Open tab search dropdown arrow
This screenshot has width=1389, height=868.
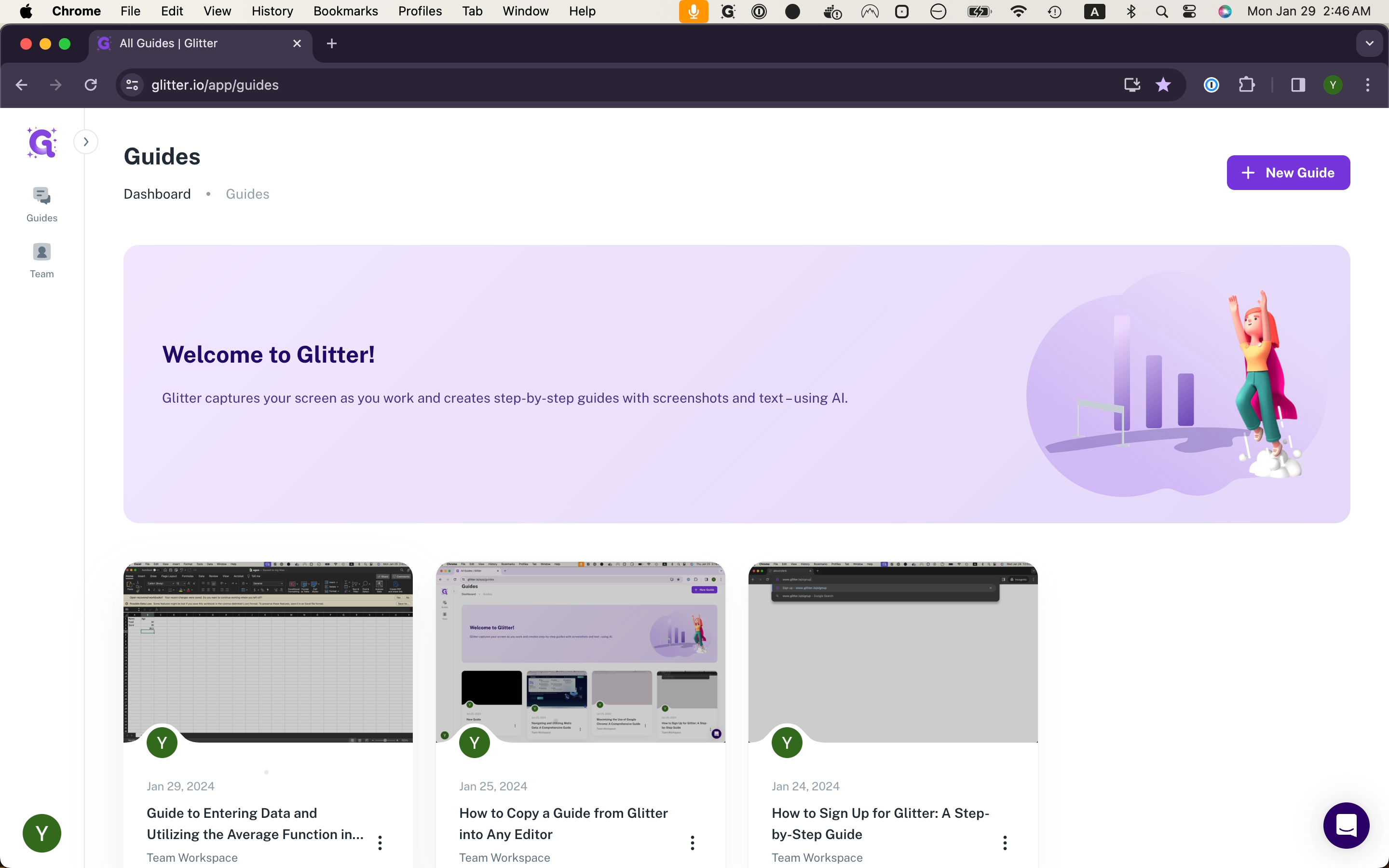(x=1369, y=43)
